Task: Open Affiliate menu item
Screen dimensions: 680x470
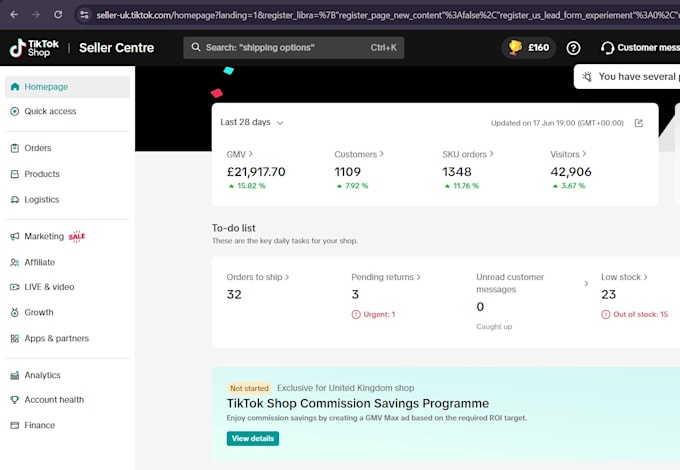Action: 67,262
